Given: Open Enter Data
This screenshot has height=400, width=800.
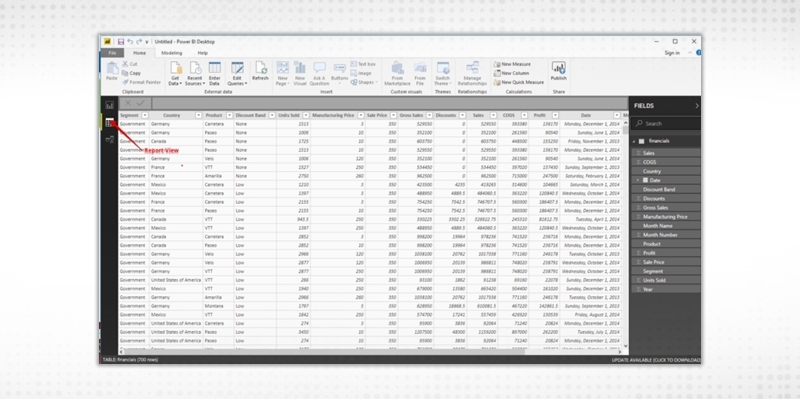Looking at the screenshot, I should [214, 73].
